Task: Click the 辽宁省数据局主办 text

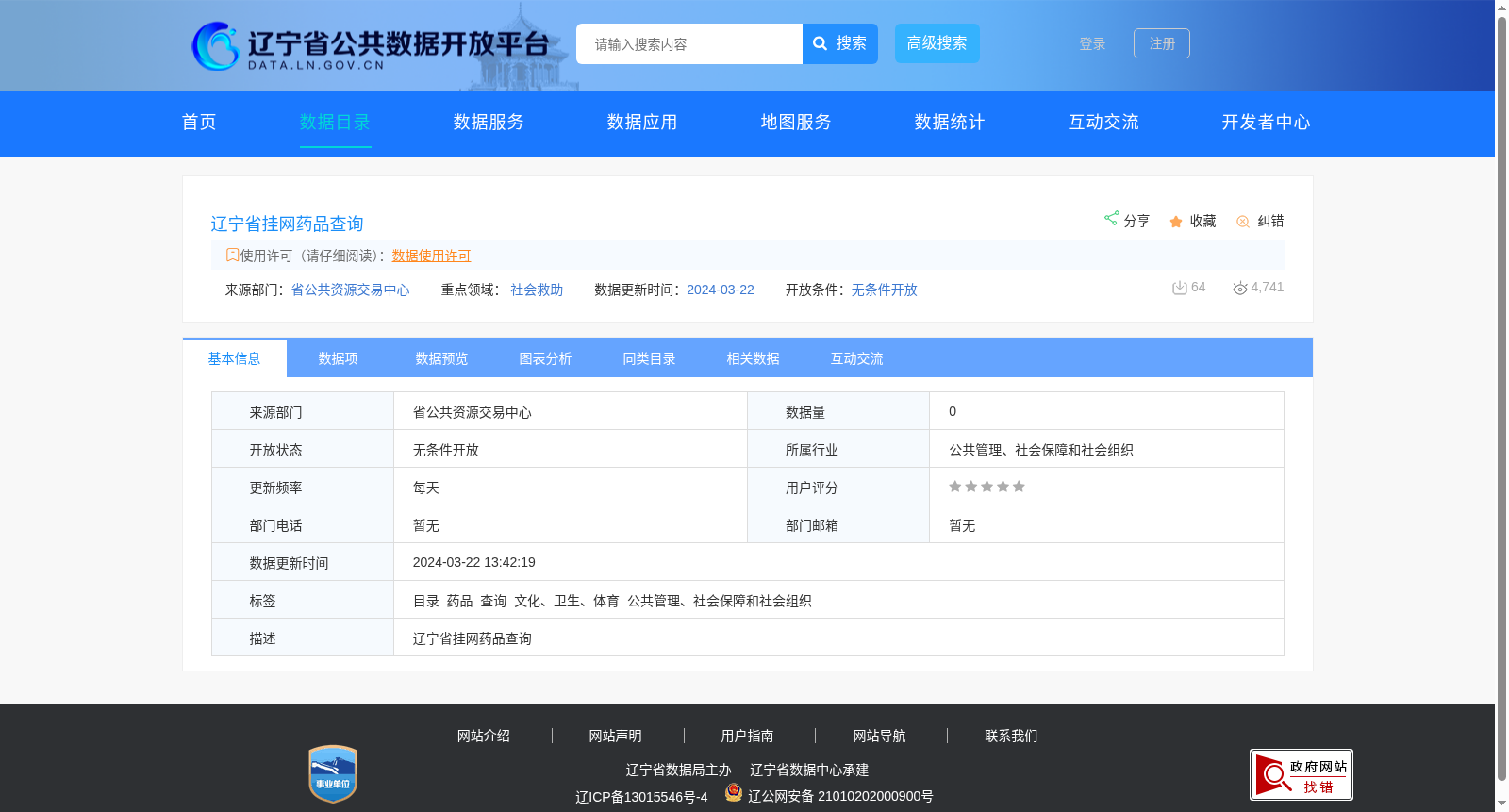Action: [x=679, y=770]
